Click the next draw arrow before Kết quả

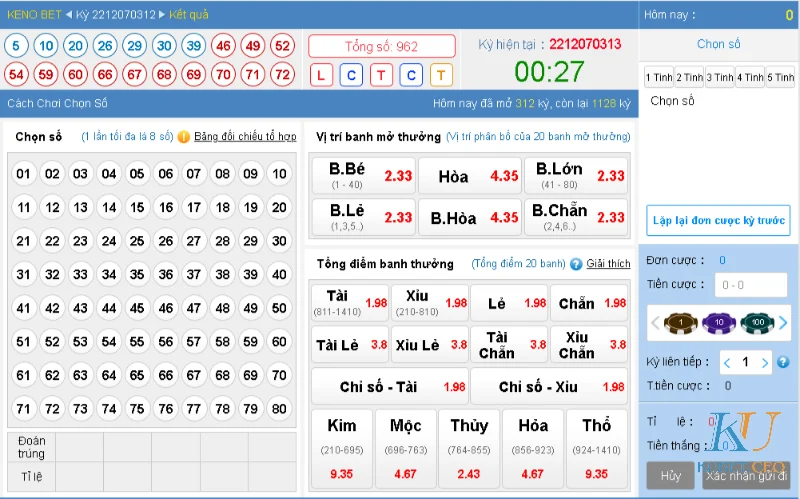[x=161, y=15]
